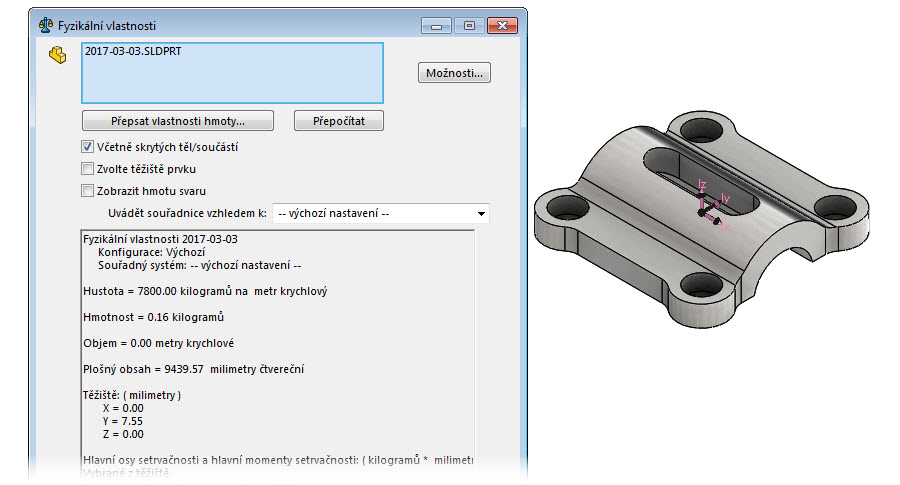The image size is (900, 485).
Task: Click the Hustota = 7800.00 density line
Action: click(205, 291)
